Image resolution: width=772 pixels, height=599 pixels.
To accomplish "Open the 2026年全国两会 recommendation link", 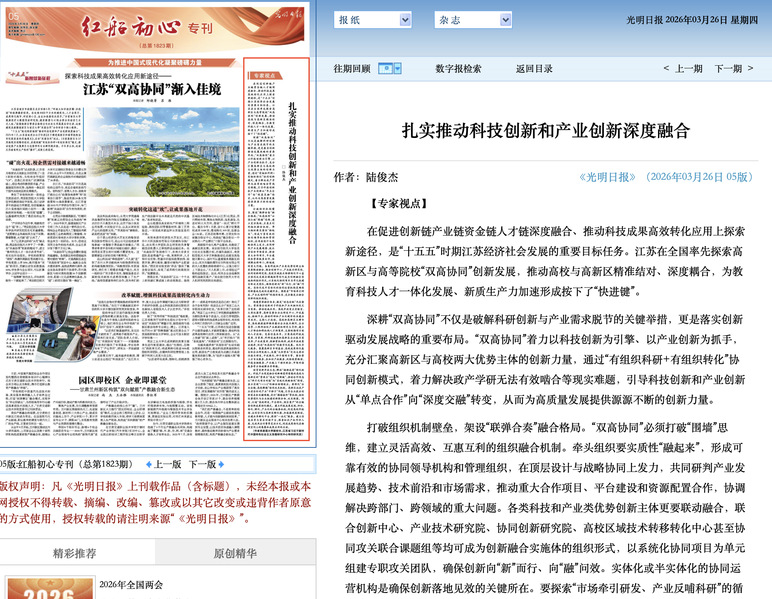I will [x=132, y=585].
